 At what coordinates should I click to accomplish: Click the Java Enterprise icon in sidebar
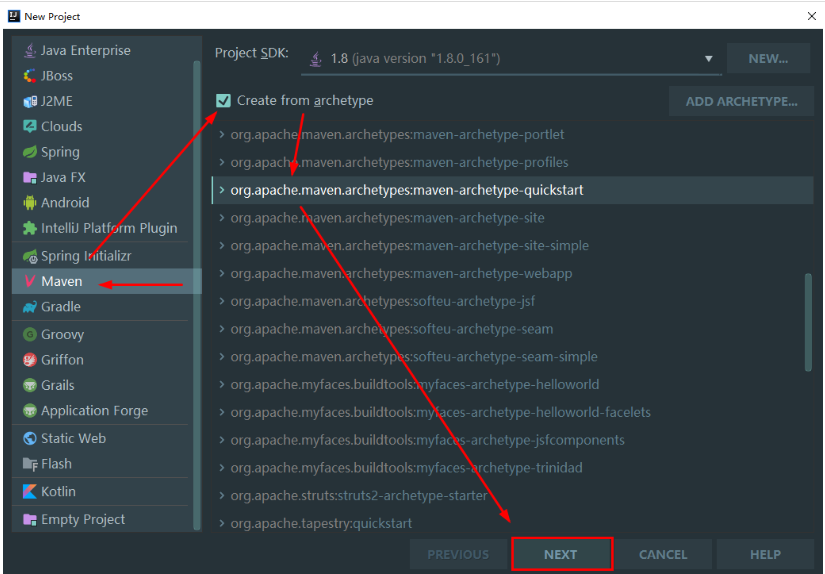pos(30,51)
